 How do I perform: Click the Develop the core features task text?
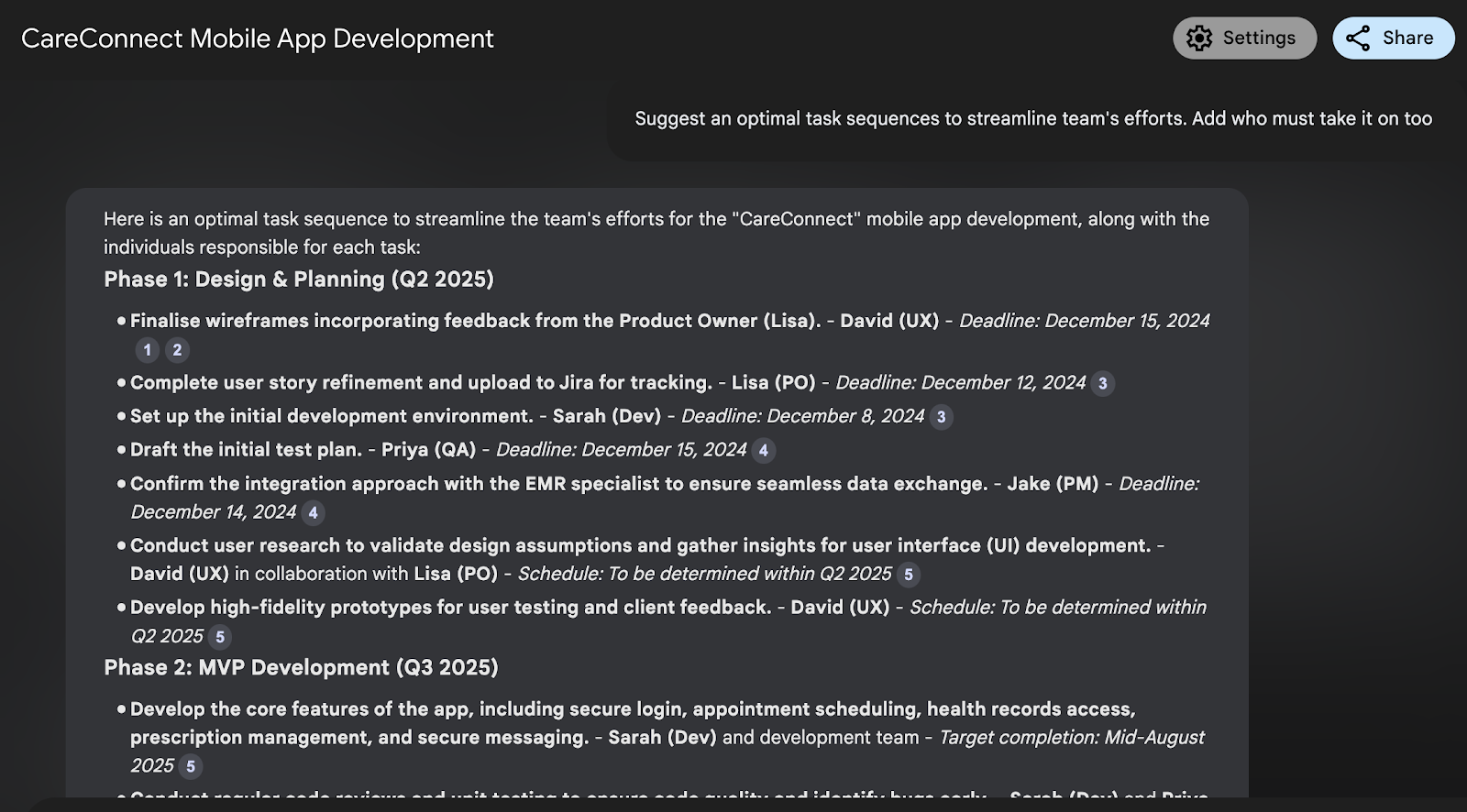pos(633,709)
